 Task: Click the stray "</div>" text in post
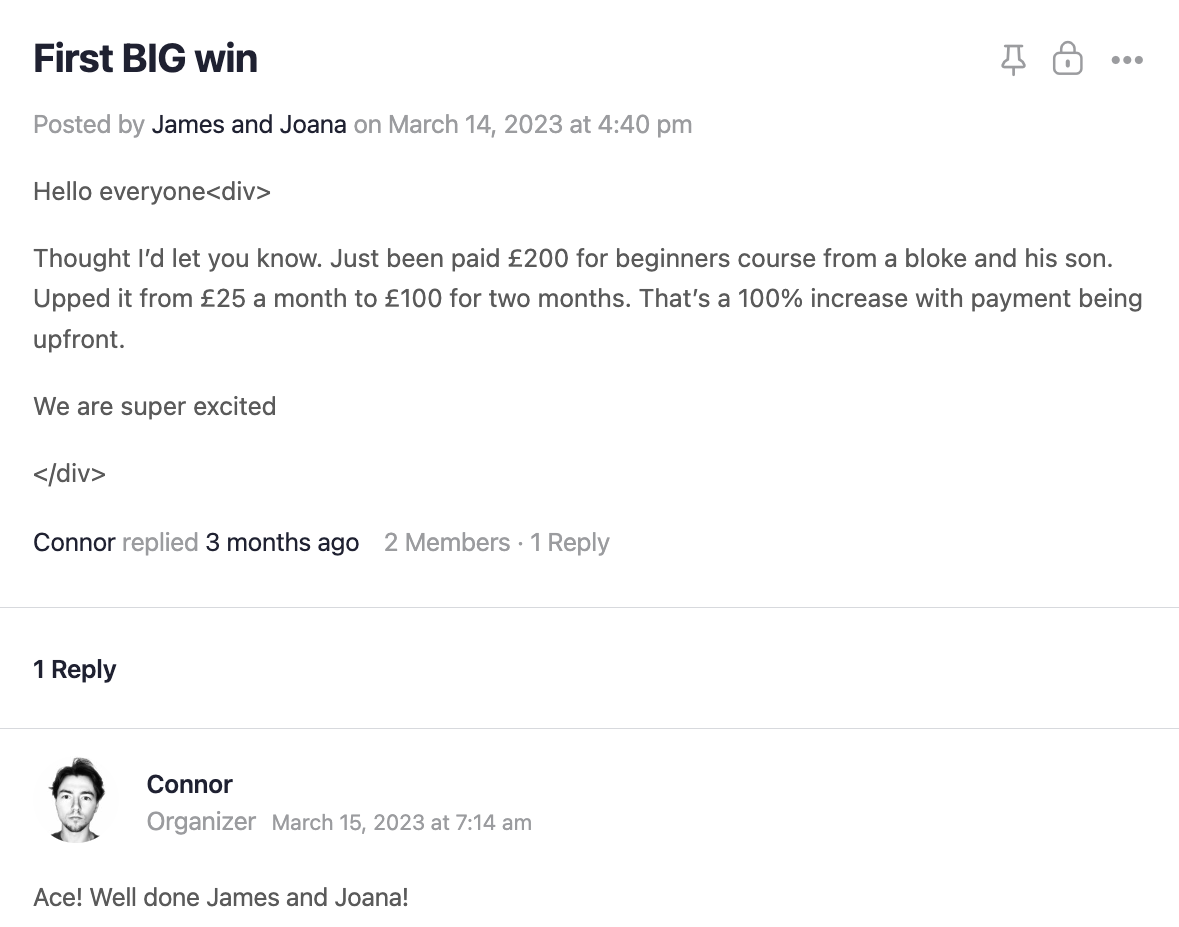pyautogui.click(x=69, y=473)
